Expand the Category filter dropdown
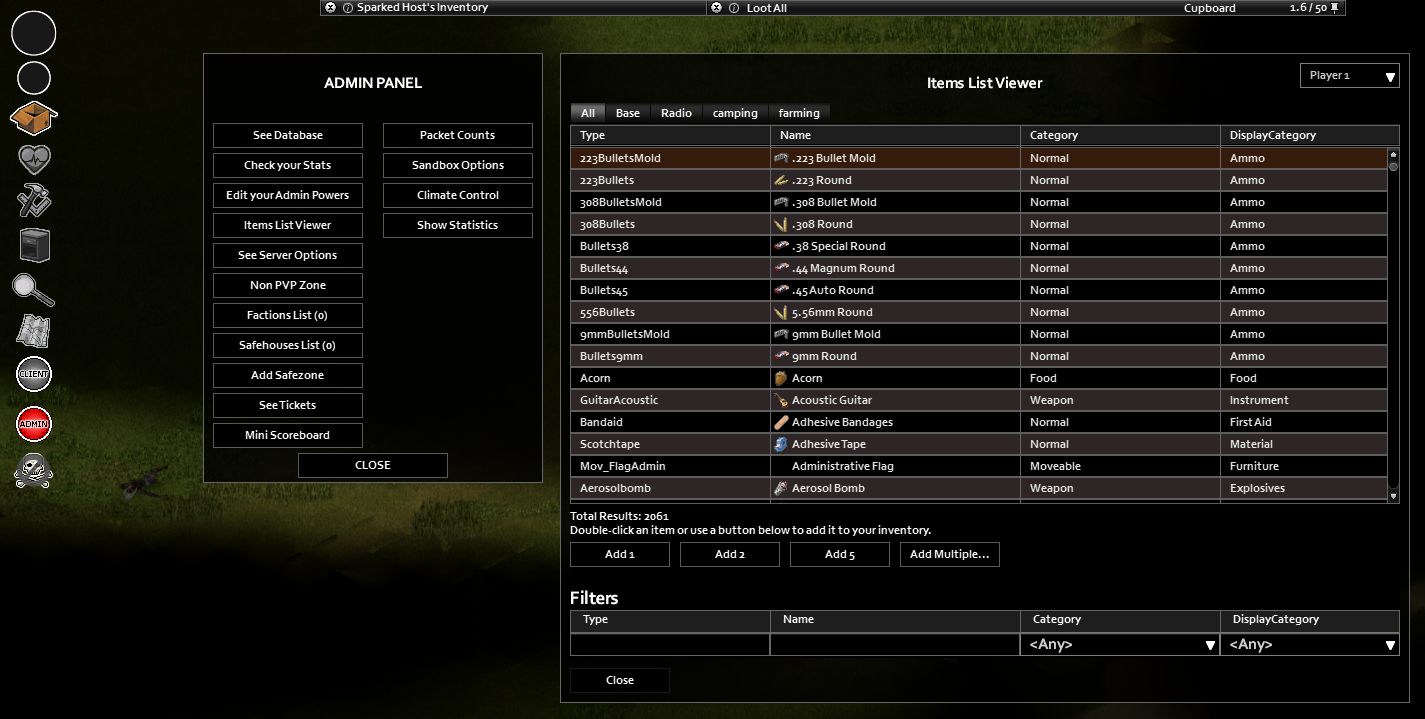The width and height of the screenshot is (1425, 719). (1120, 645)
